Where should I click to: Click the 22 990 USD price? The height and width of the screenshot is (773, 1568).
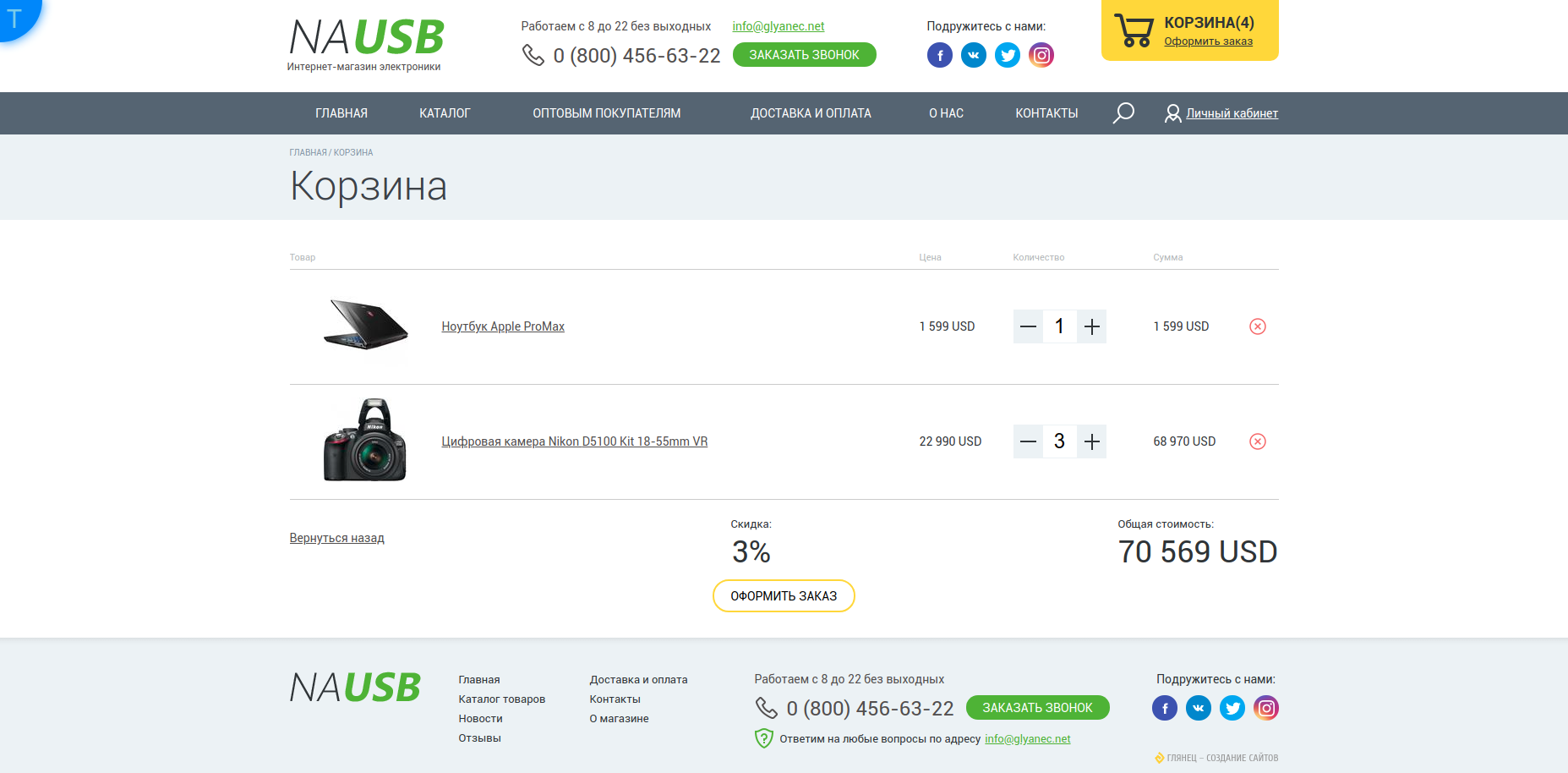click(x=950, y=441)
